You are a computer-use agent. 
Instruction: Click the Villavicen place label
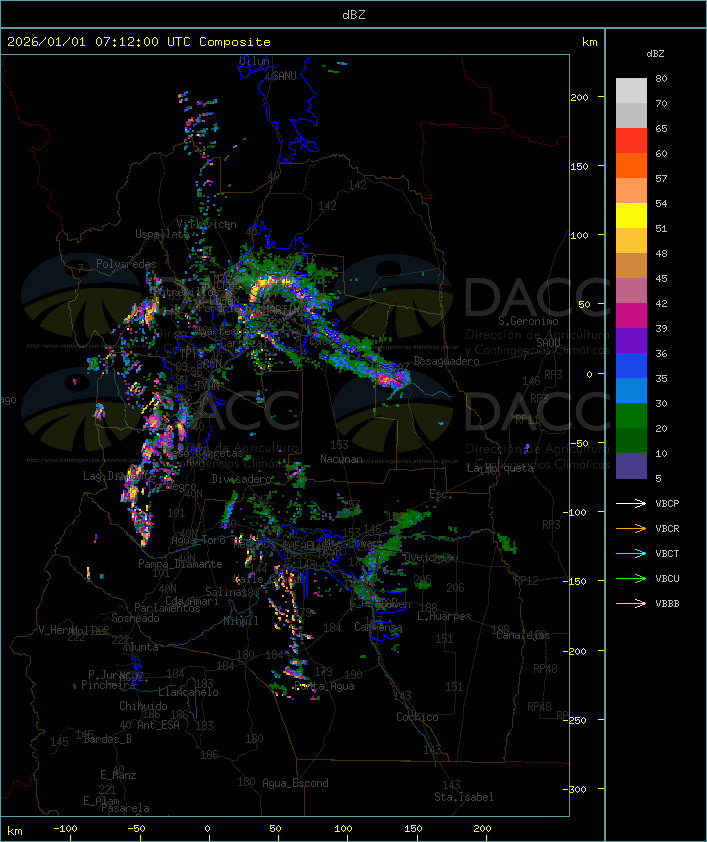[207, 224]
